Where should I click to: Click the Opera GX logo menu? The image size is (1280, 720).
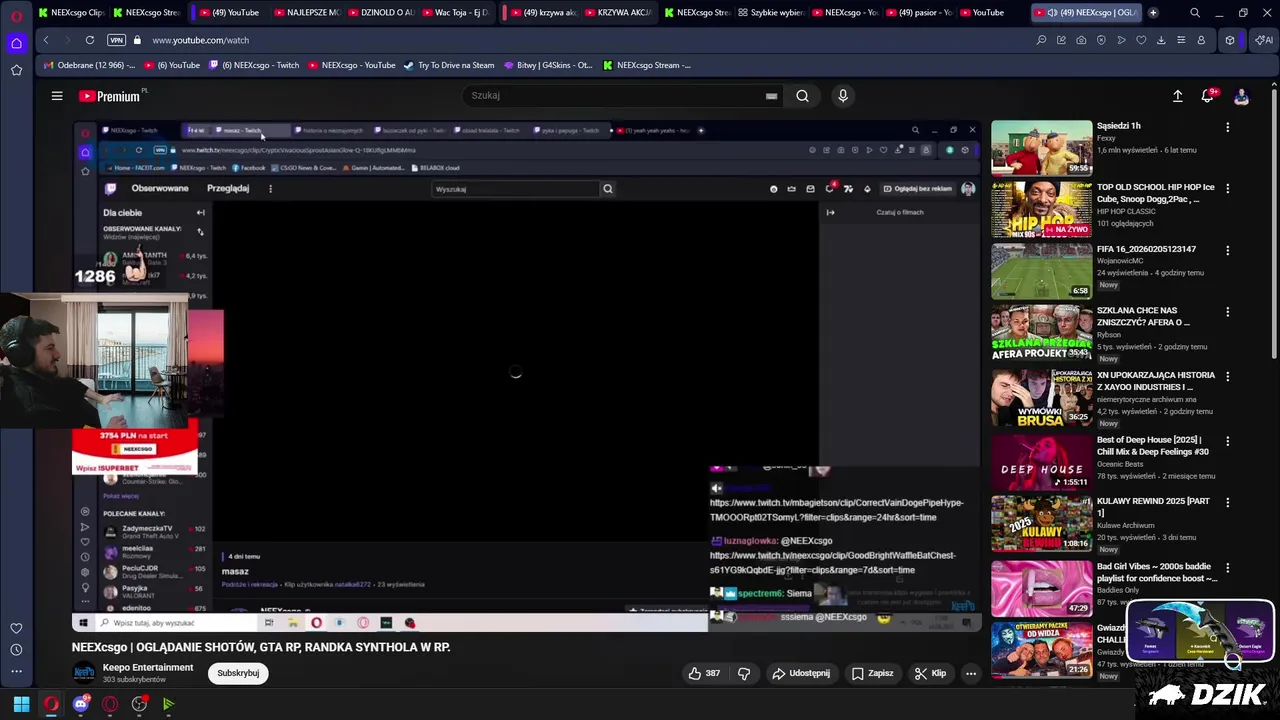[16, 16]
